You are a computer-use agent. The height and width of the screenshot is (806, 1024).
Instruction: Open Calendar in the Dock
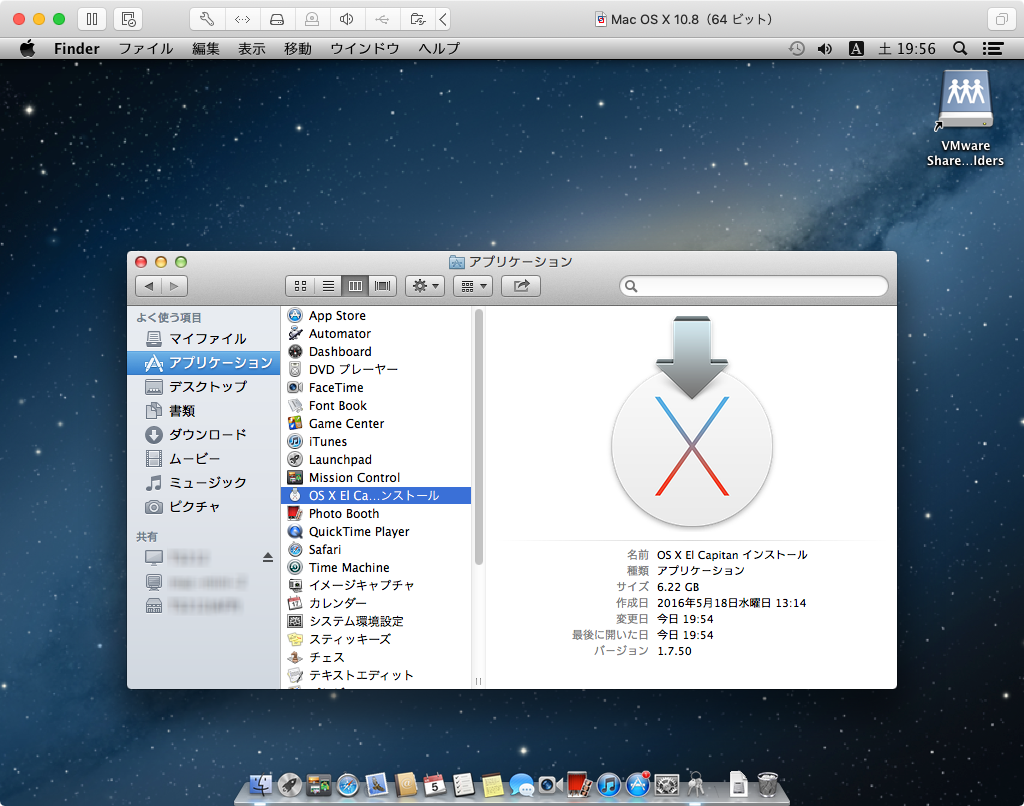[434, 785]
